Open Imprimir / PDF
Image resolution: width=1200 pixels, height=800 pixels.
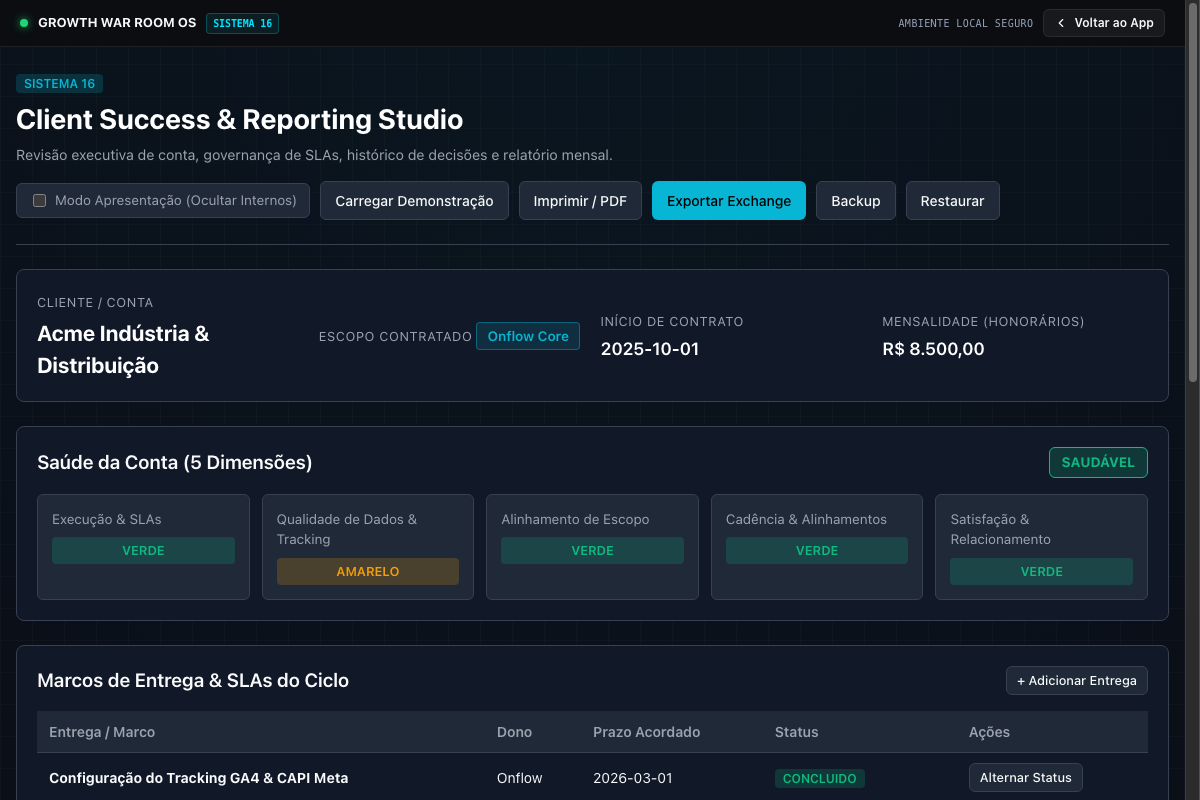580,200
